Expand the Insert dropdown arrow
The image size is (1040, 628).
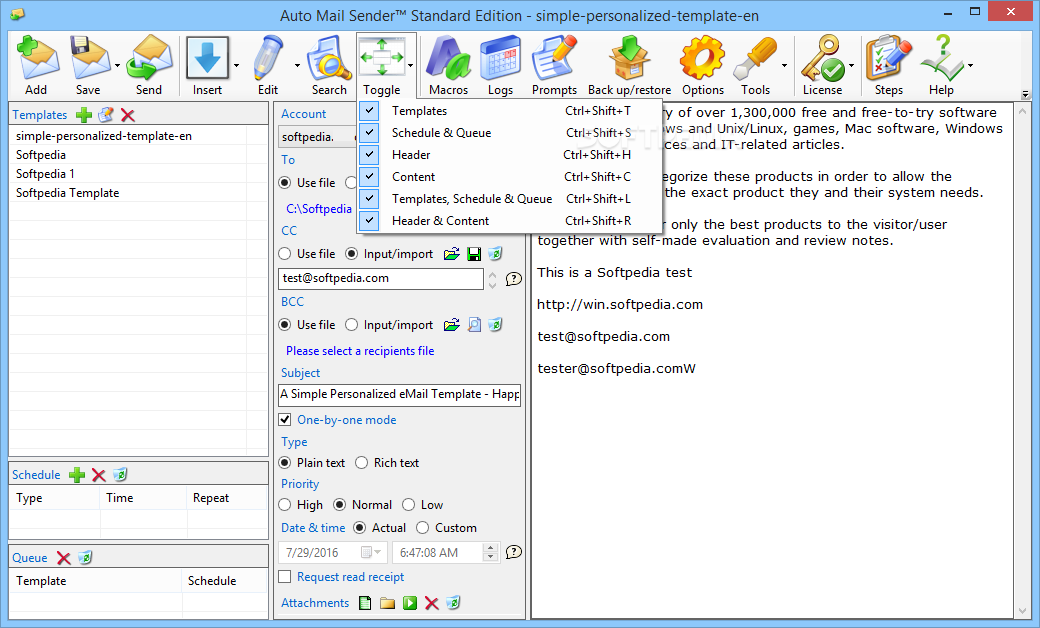tap(236, 66)
